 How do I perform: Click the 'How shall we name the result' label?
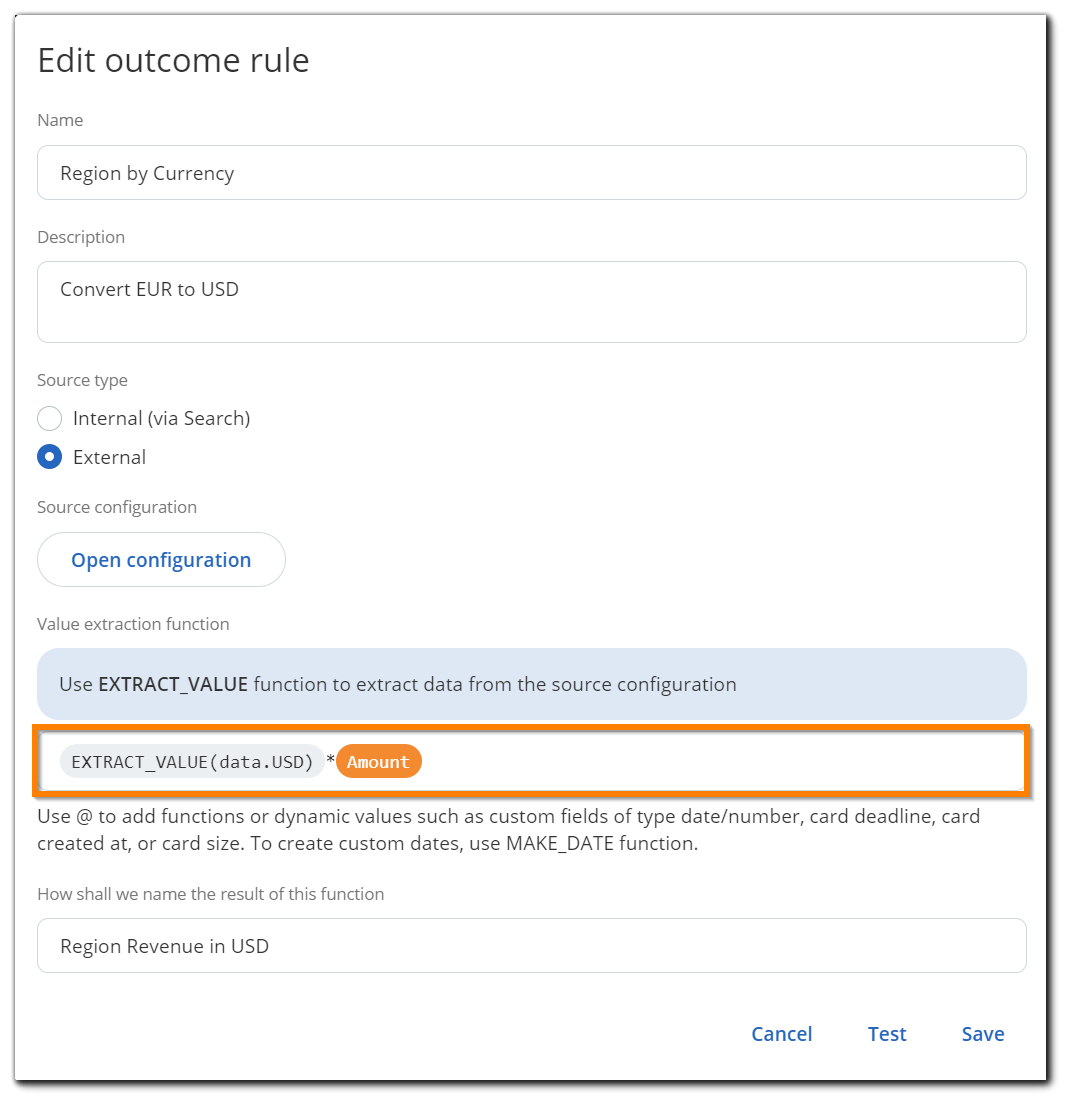coord(210,894)
